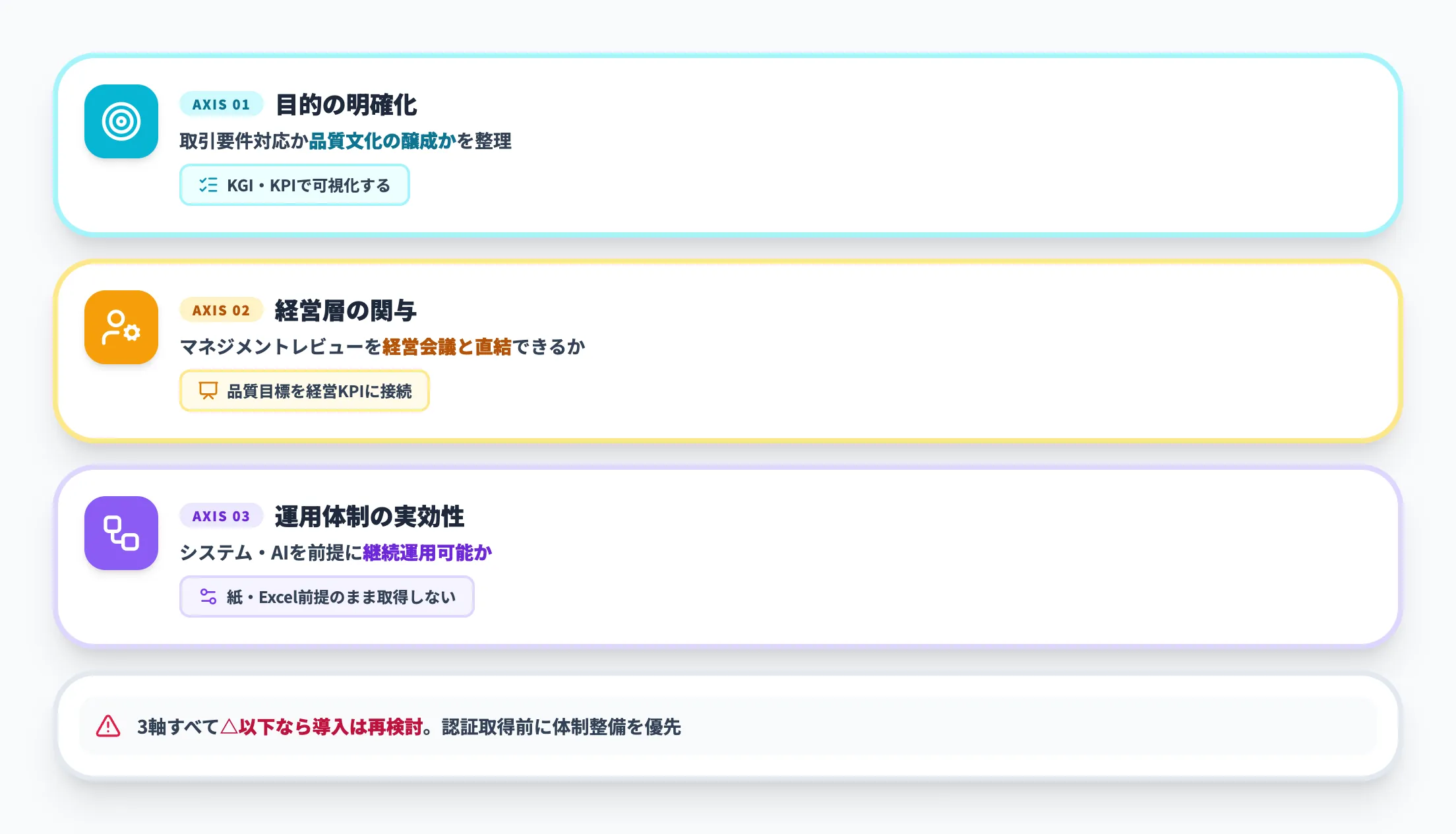The width and height of the screenshot is (1456, 834).
Task: Click red text 以下なら導入は再検討
Action: pyautogui.click(x=330, y=727)
